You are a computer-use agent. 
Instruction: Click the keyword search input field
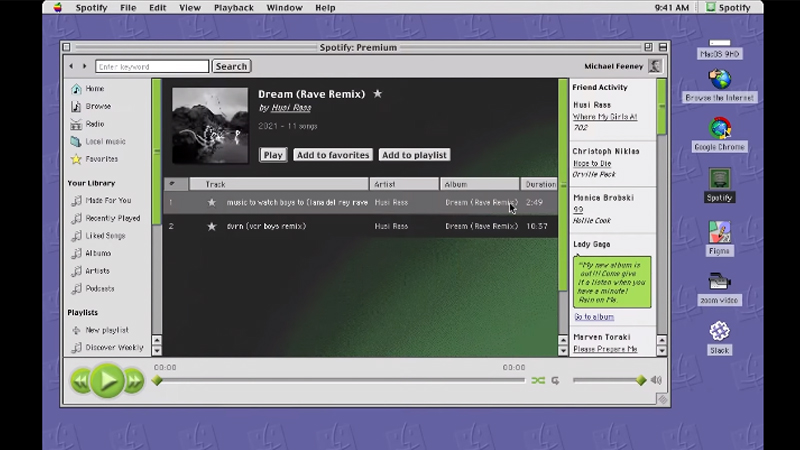152,66
